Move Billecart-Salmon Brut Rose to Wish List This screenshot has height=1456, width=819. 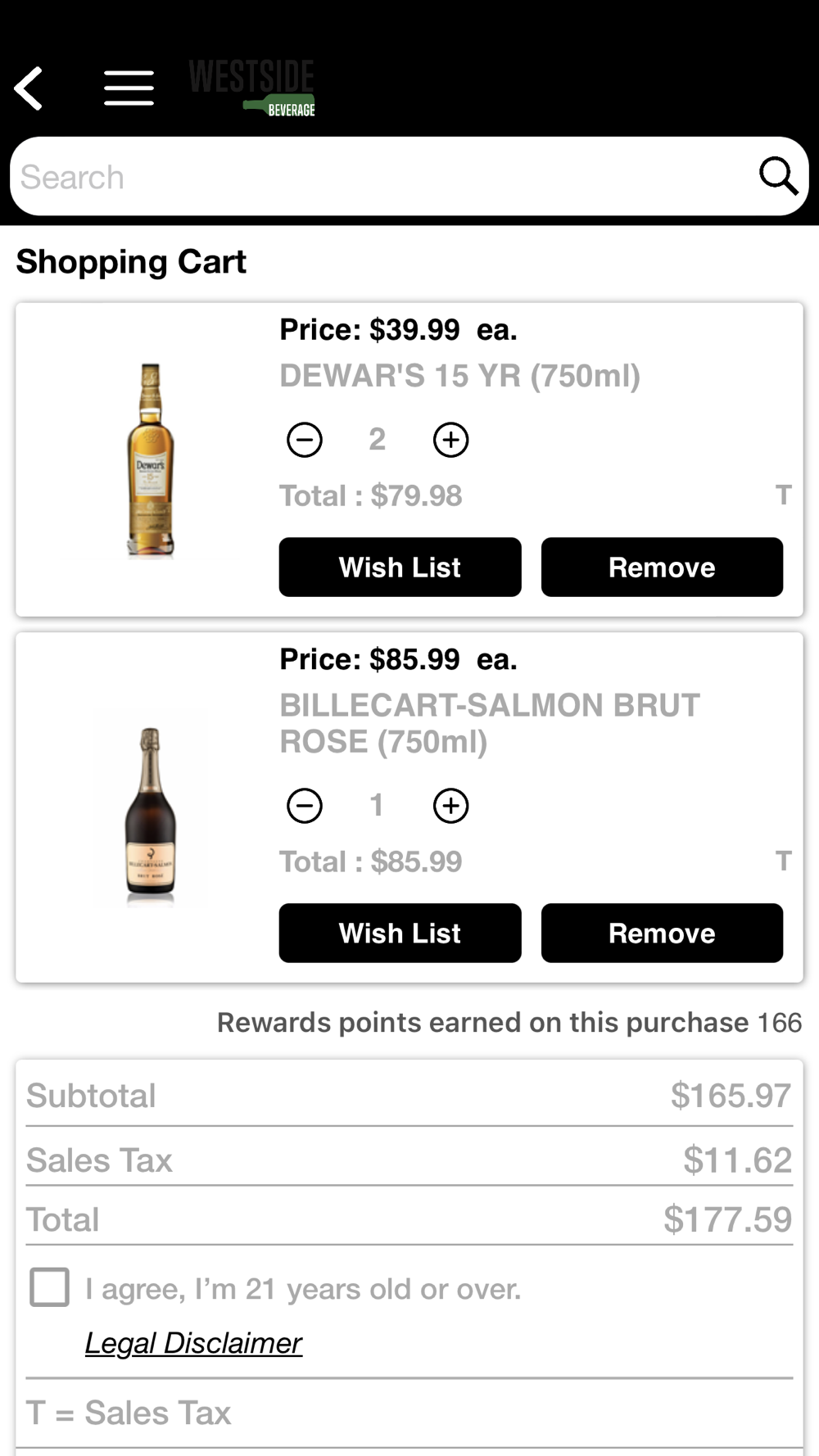click(x=400, y=934)
